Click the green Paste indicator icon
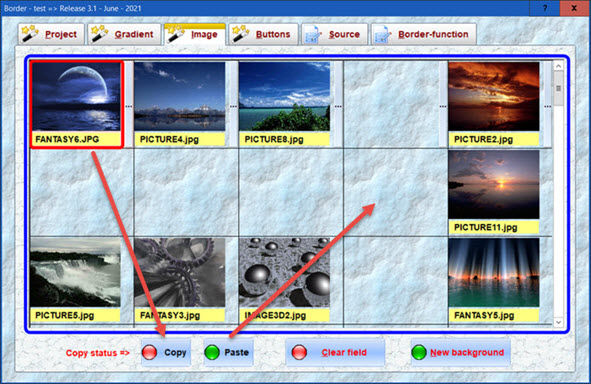Viewport: 591px width, 384px height. pyautogui.click(x=212, y=352)
